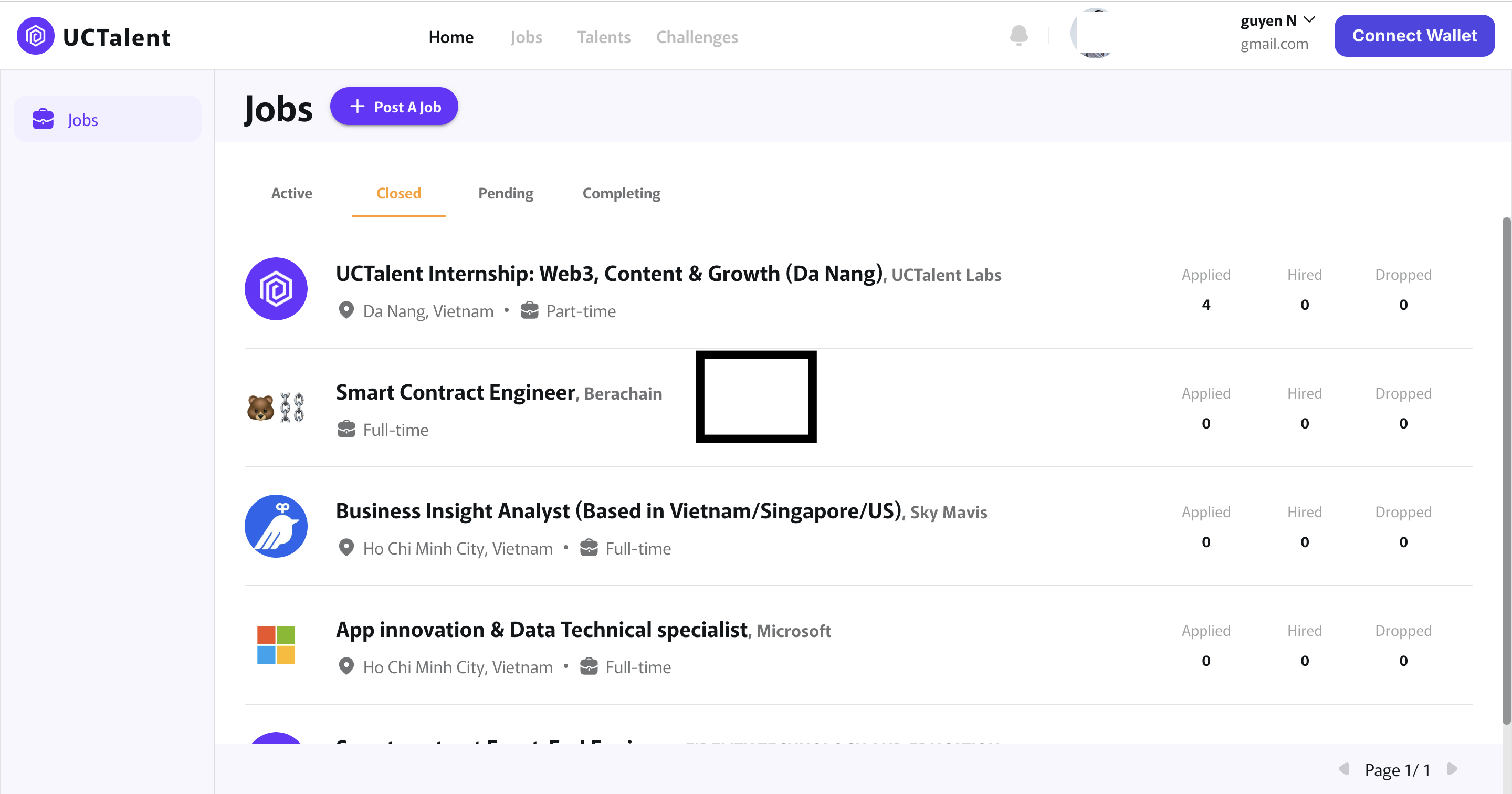Open Challenges in the top navigation
This screenshot has height=794, width=1512.
click(x=697, y=37)
